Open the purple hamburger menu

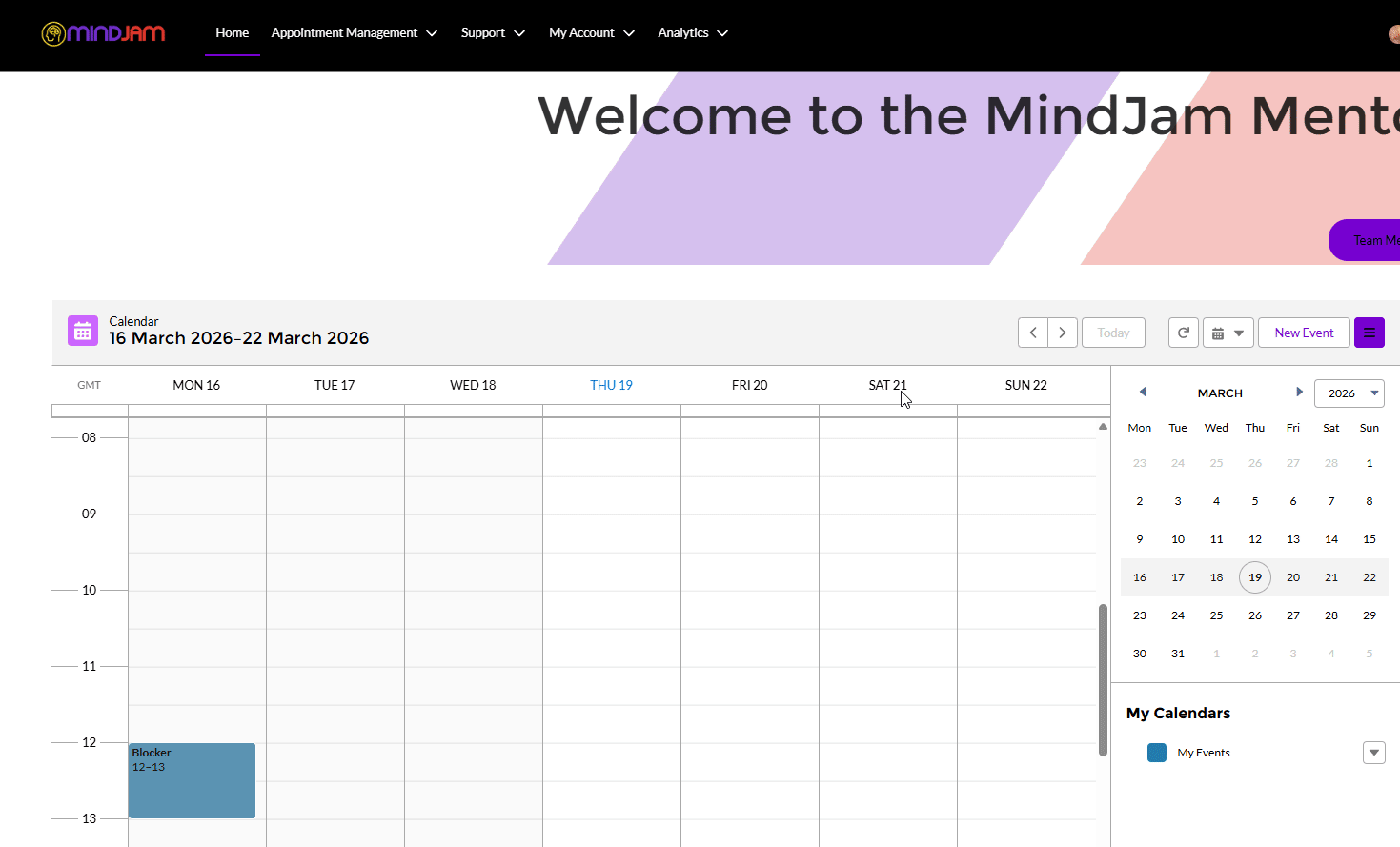pos(1369,332)
